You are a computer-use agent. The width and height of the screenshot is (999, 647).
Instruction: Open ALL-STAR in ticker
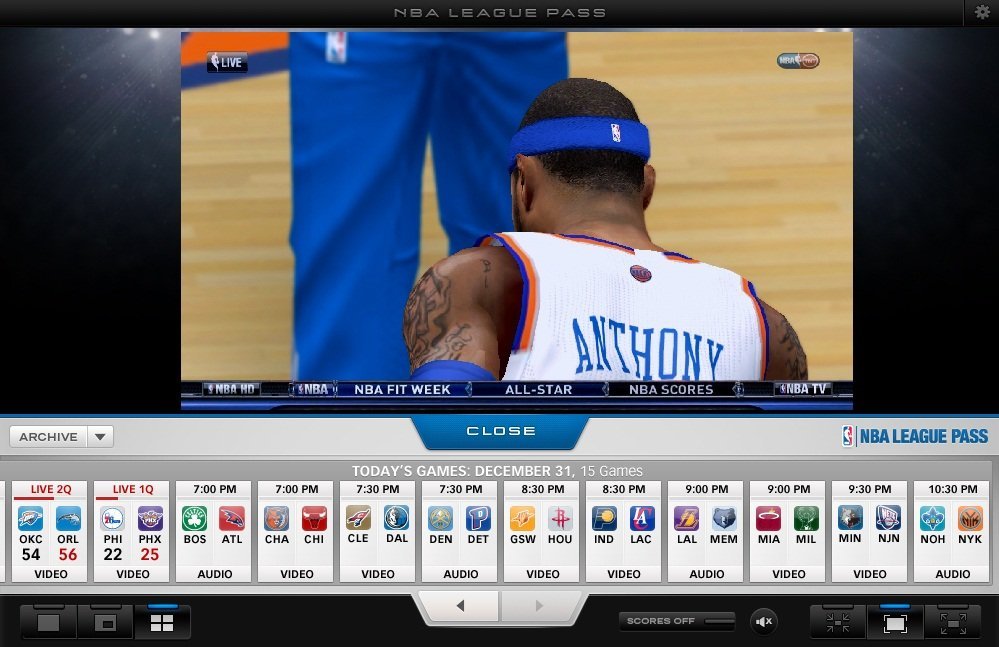(538, 389)
